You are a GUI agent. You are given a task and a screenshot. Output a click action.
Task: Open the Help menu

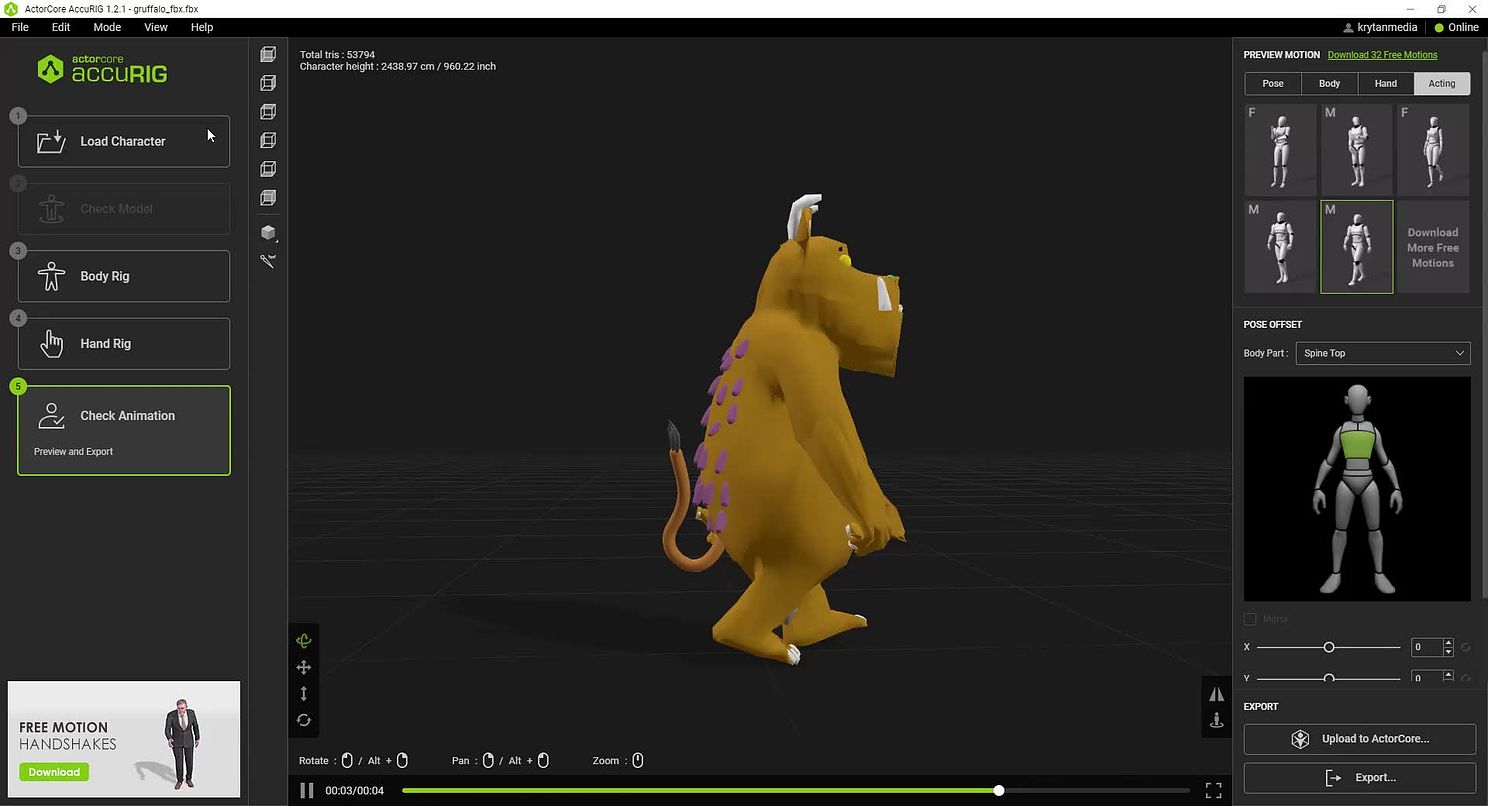(x=202, y=27)
